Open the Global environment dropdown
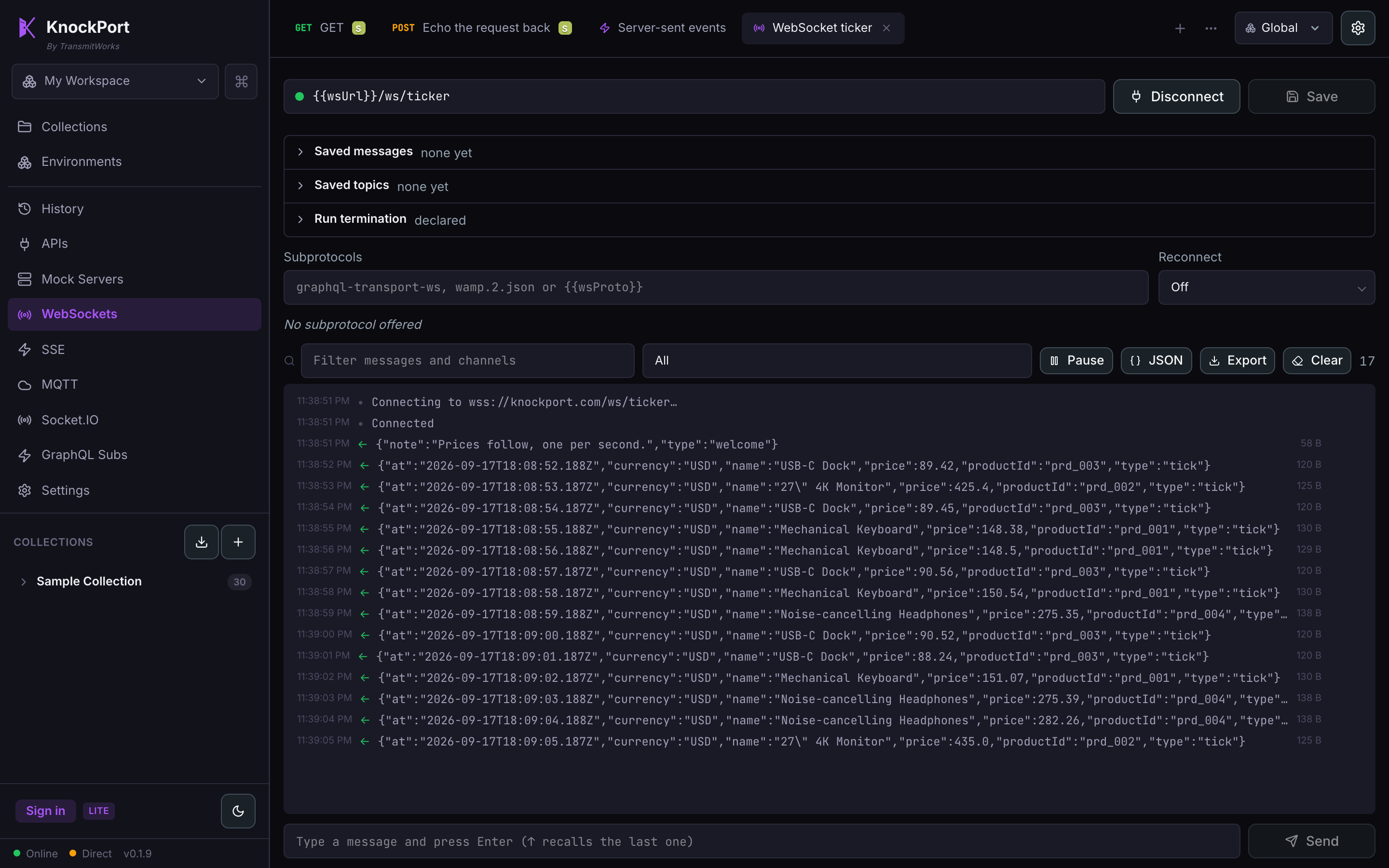 (1283, 28)
